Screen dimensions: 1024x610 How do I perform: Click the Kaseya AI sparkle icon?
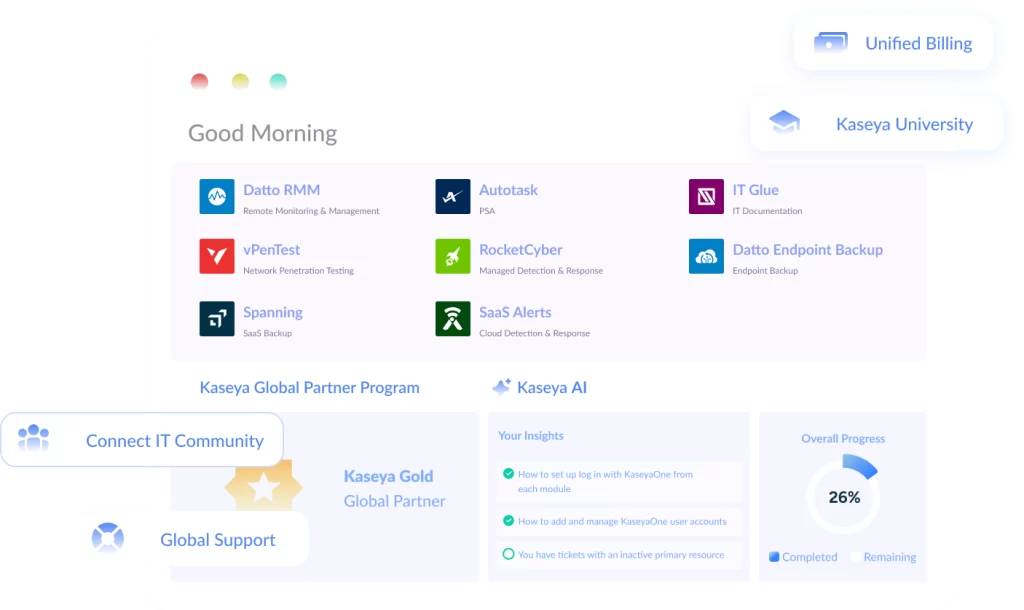[500, 387]
